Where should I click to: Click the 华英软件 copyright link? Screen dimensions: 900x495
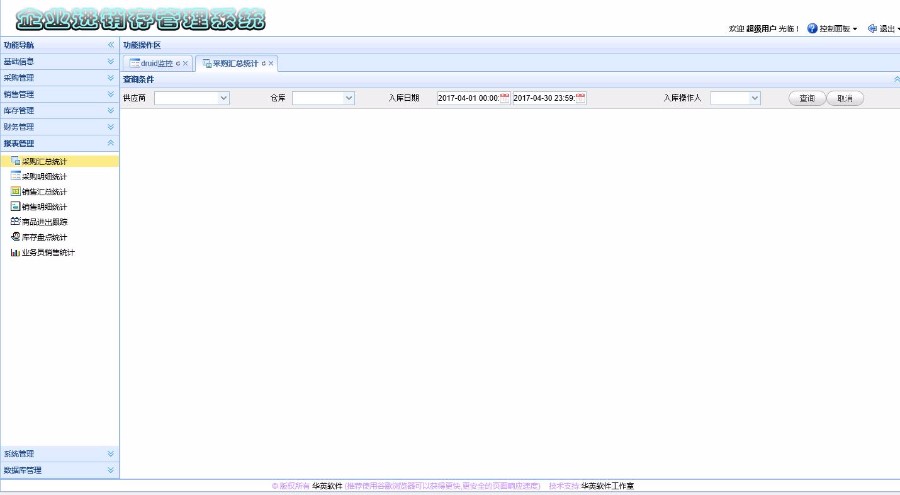(x=327, y=486)
